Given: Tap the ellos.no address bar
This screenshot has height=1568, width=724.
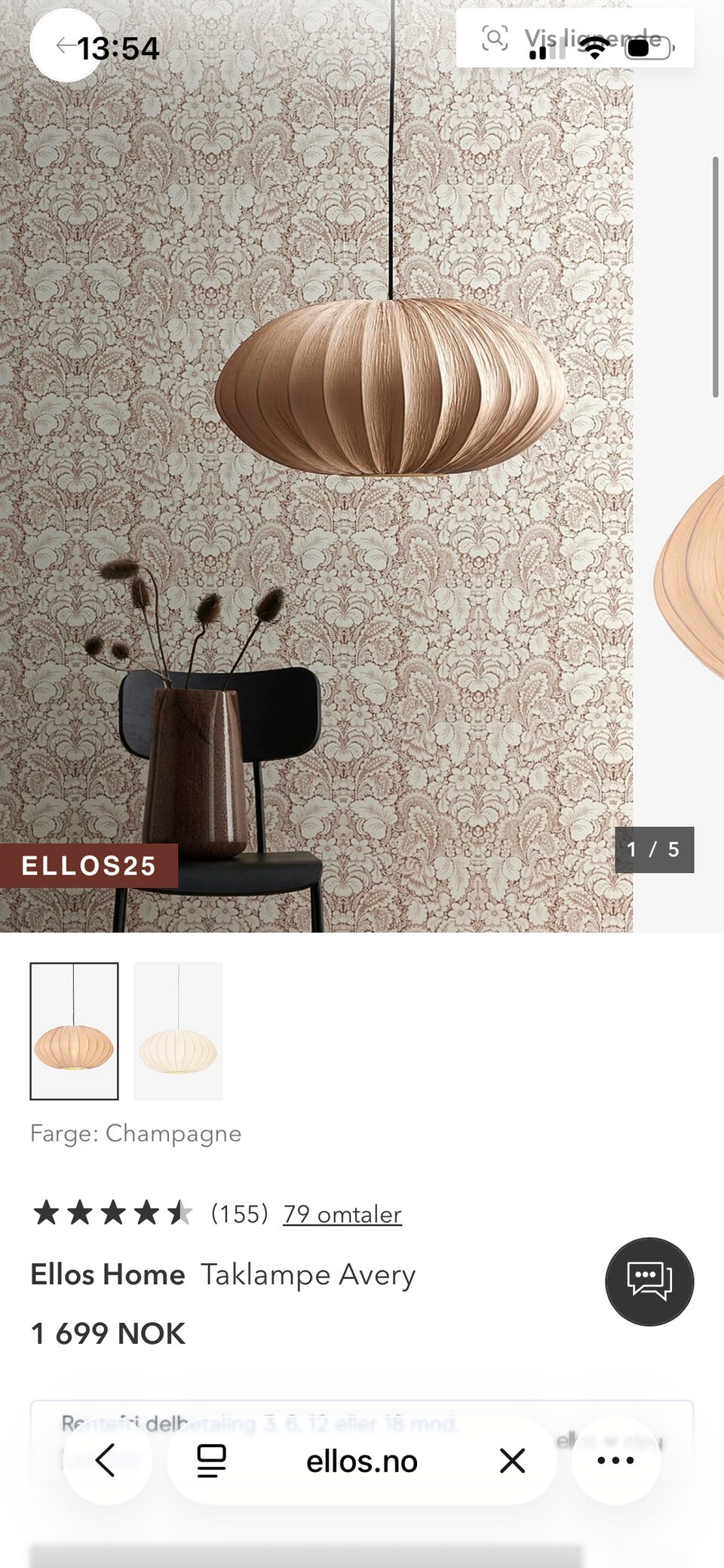Looking at the screenshot, I should [x=362, y=1461].
